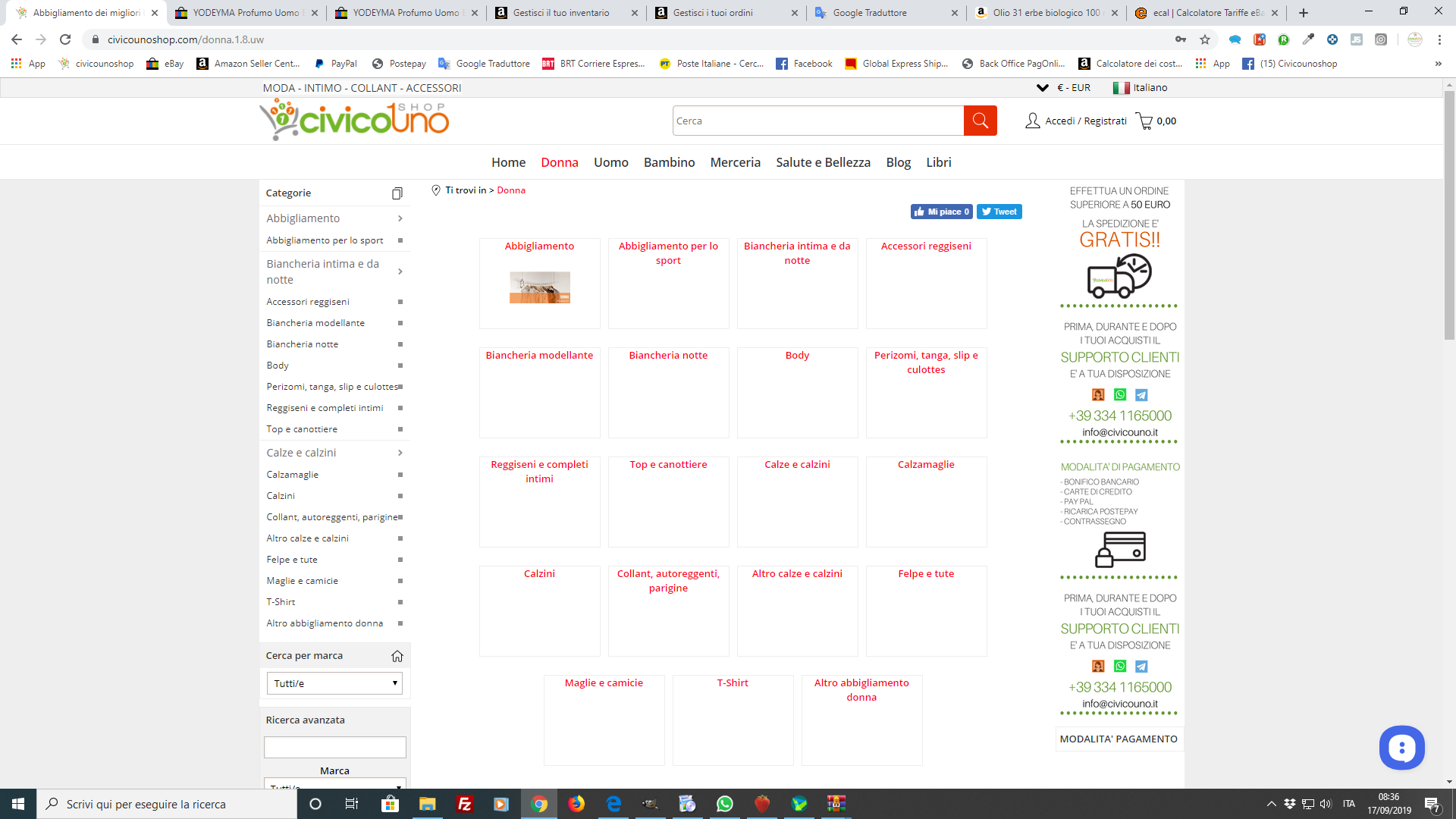This screenshot has width=1456, height=819.
Task: Click the Abbigliamento category thumbnail image
Action: pyautogui.click(x=539, y=287)
